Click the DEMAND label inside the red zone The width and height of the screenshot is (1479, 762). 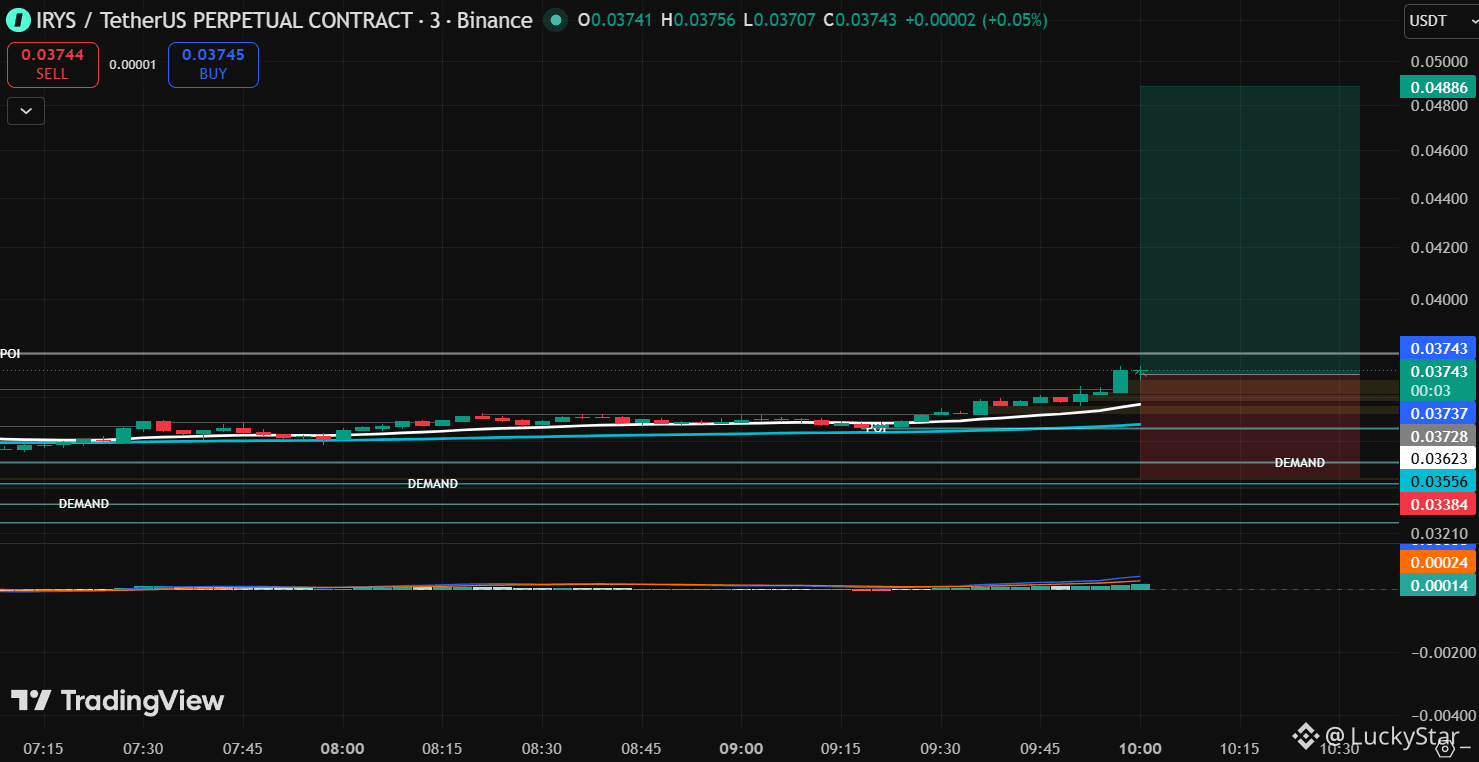(1299, 463)
